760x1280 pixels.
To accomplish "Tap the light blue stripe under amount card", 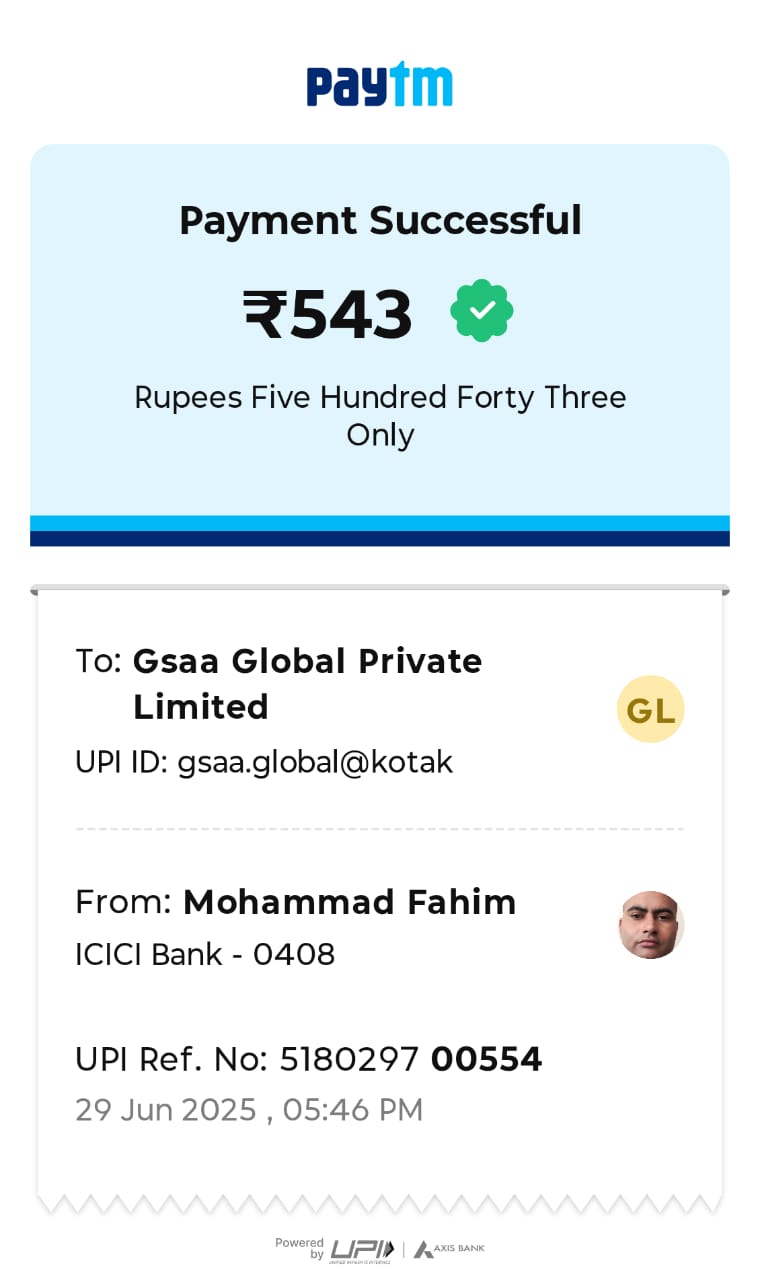I will 380,523.
